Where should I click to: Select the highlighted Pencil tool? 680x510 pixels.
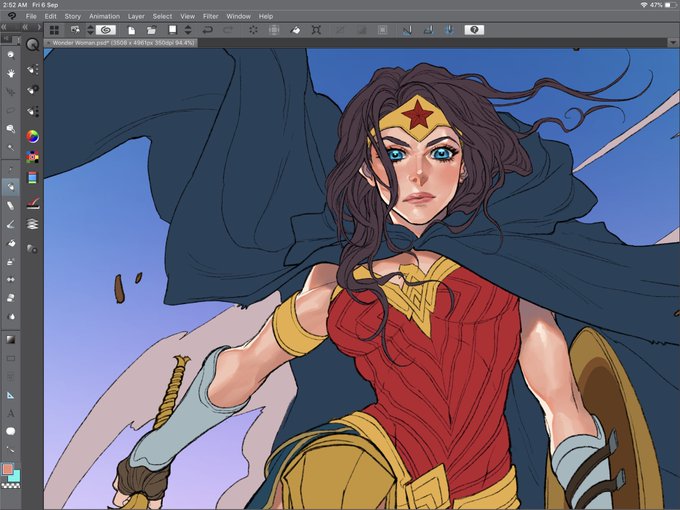pyautogui.click(x=11, y=187)
